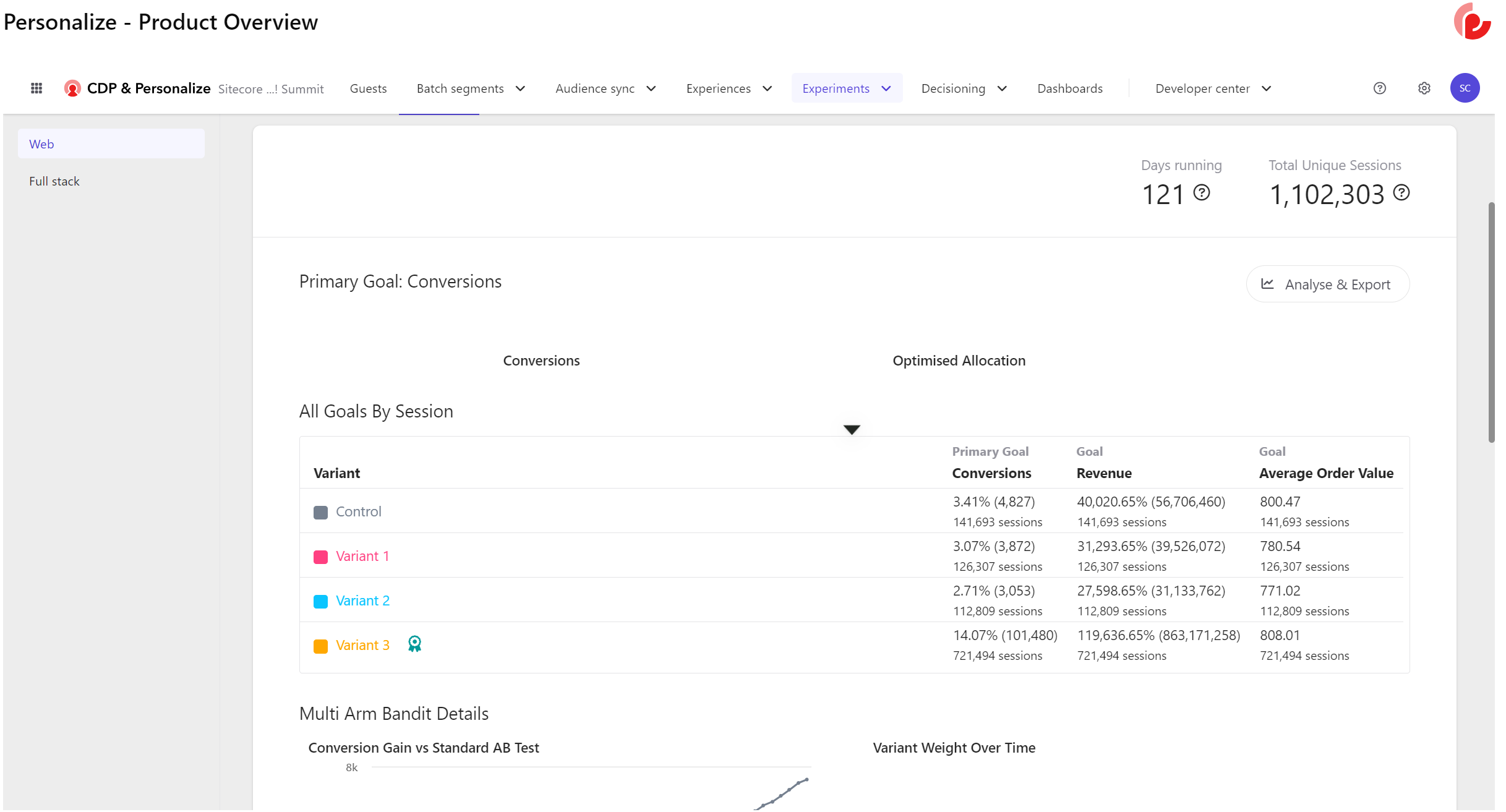Click the Analyse & Export button

1327,284
